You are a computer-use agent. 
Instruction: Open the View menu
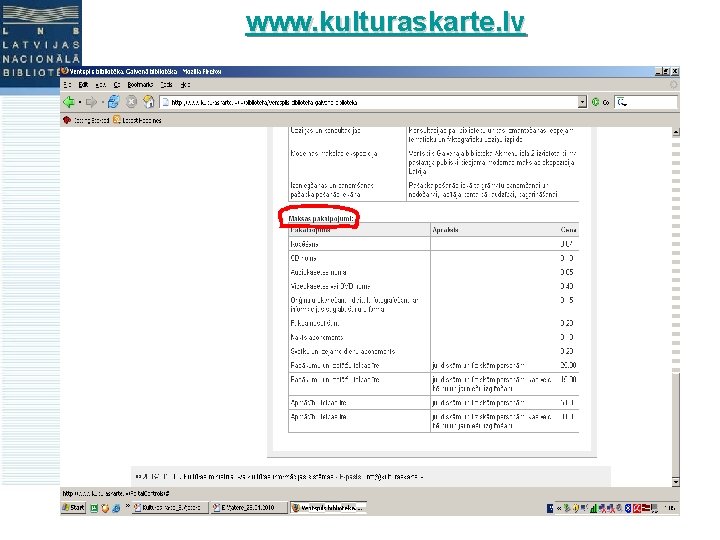pyautogui.click(x=101, y=85)
